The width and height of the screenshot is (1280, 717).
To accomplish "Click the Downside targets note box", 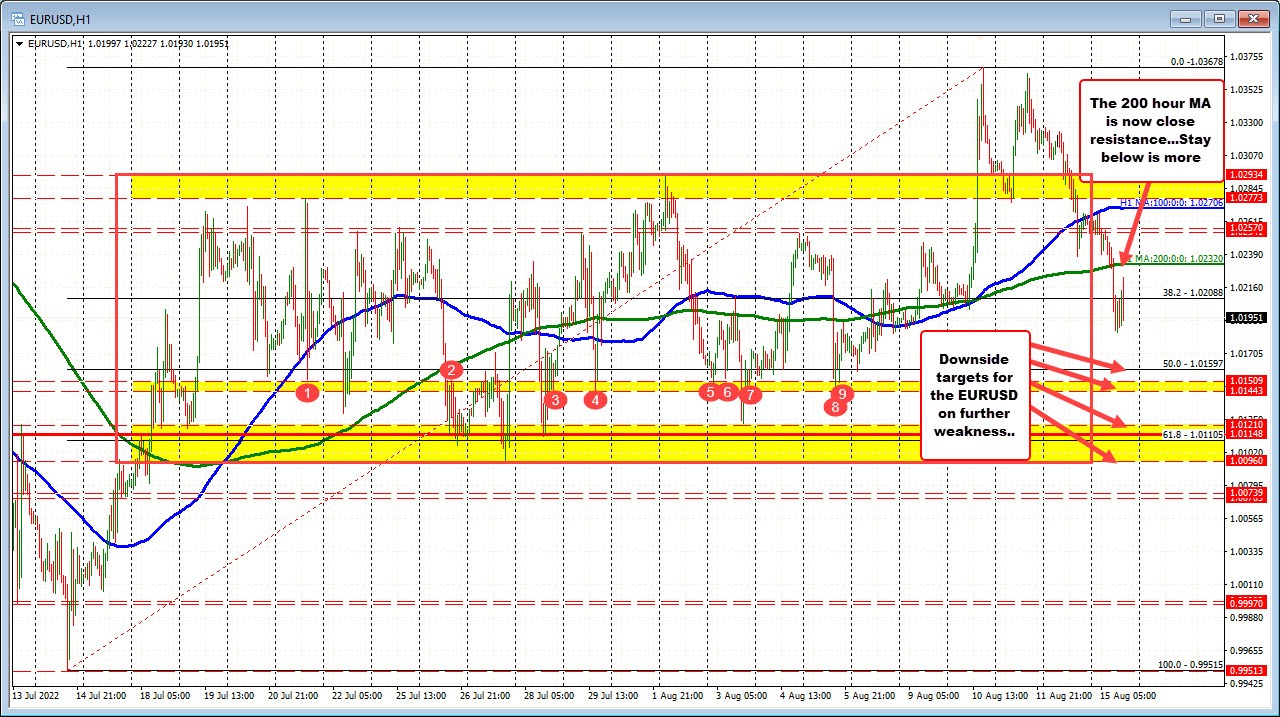I will pos(974,396).
